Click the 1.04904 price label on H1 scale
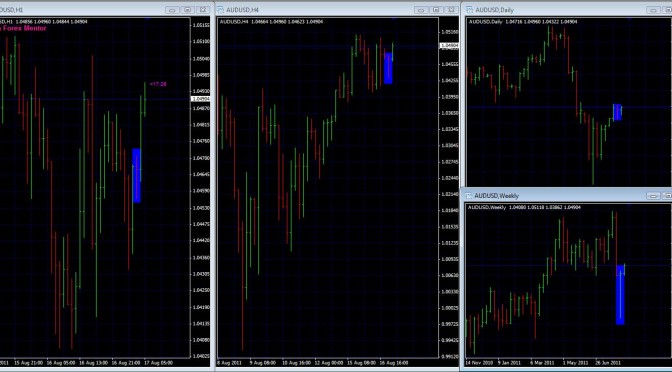Screen dimensions: 672x372 [199, 99]
